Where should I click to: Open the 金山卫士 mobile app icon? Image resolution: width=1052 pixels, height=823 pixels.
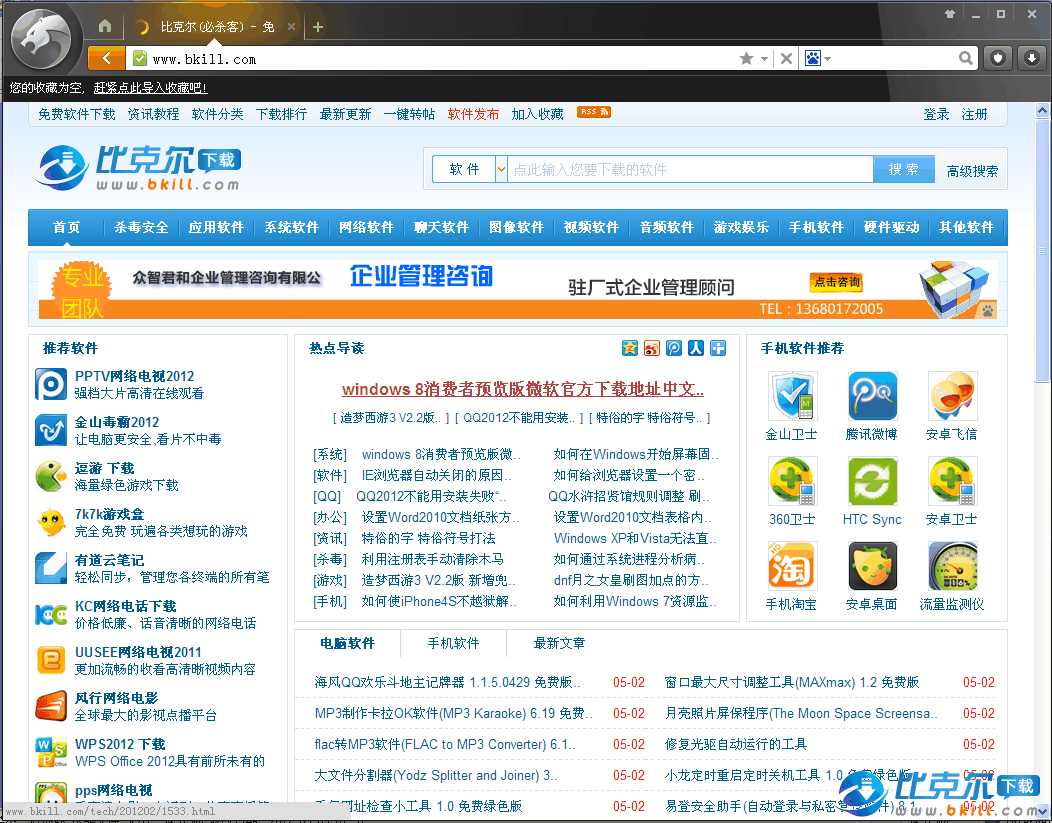[792, 397]
